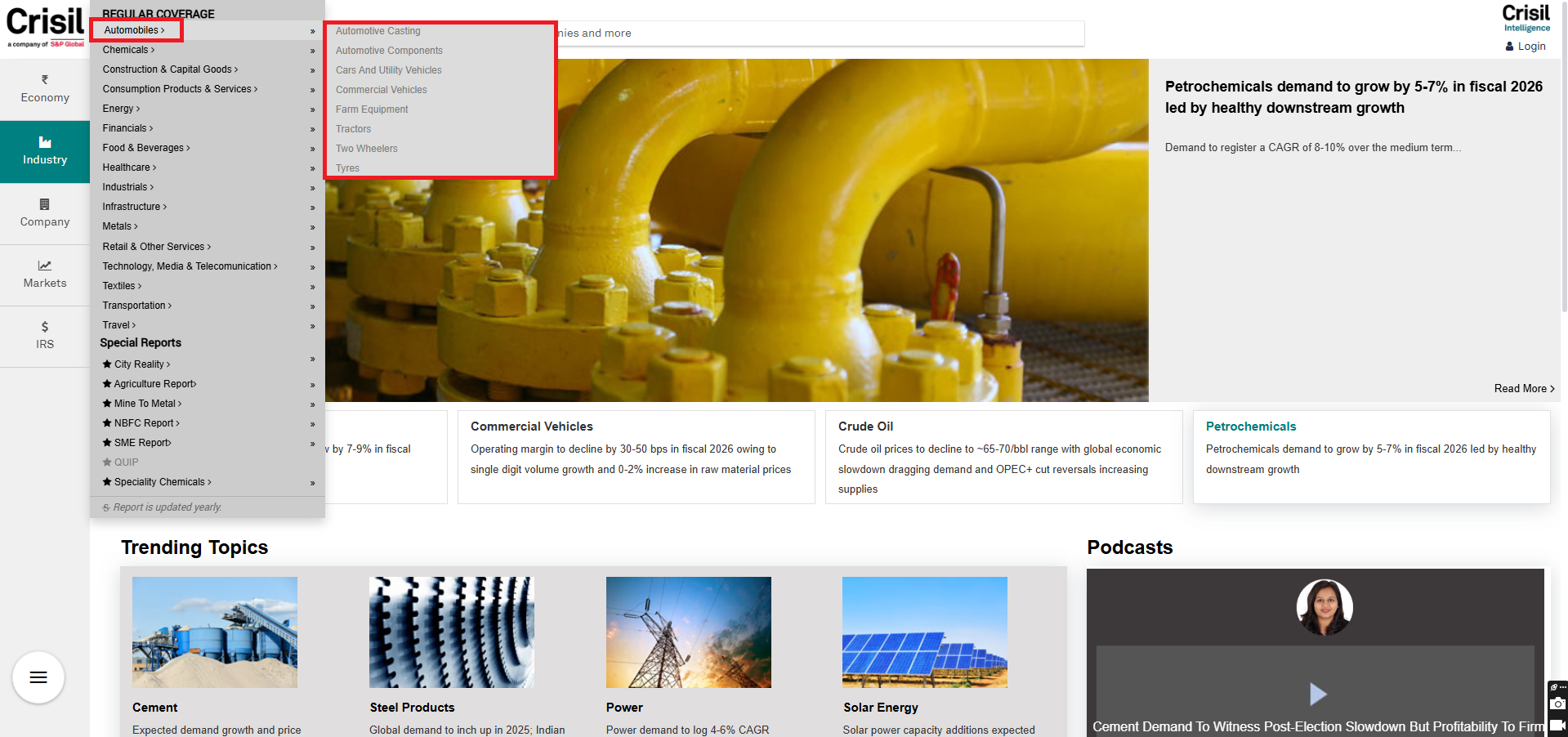
Task: Click the Crisil logo at top left
Action: [x=45, y=26]
